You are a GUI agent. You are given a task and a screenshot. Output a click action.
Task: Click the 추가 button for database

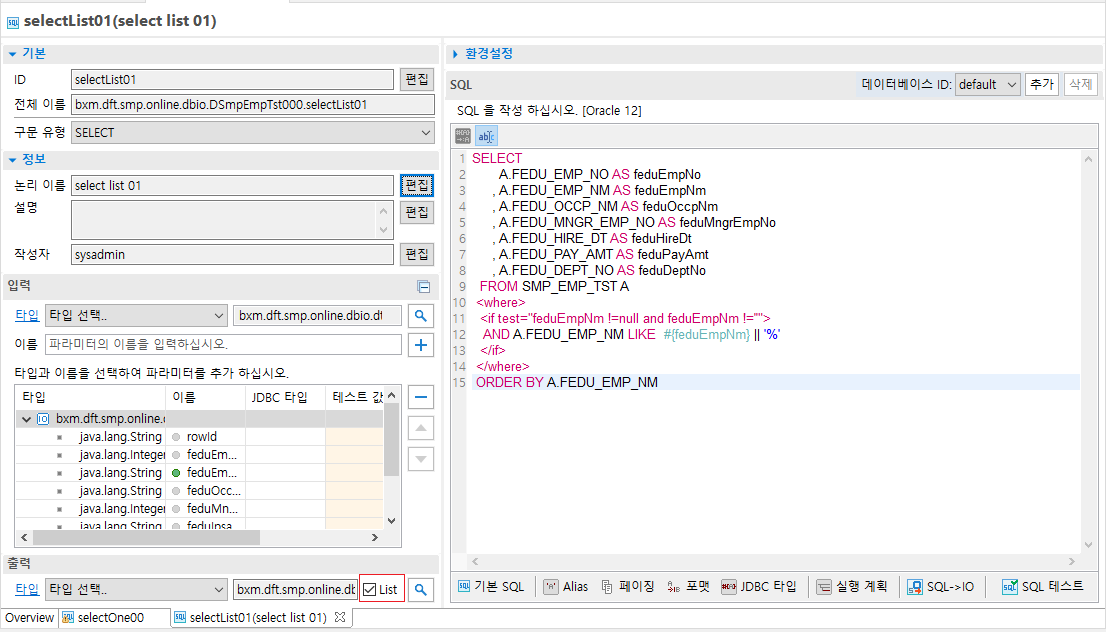1041,85
